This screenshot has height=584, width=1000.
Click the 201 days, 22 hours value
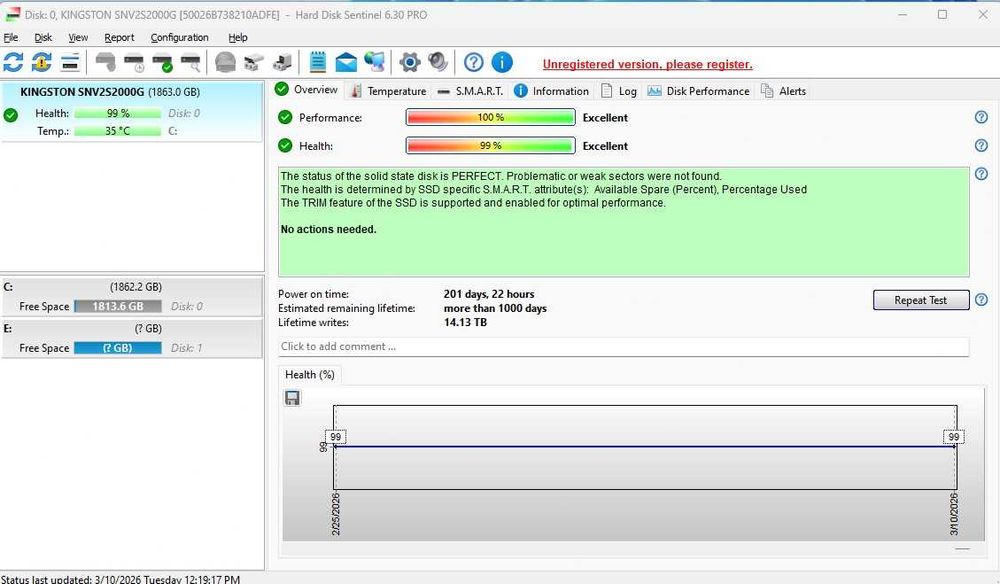489,294
